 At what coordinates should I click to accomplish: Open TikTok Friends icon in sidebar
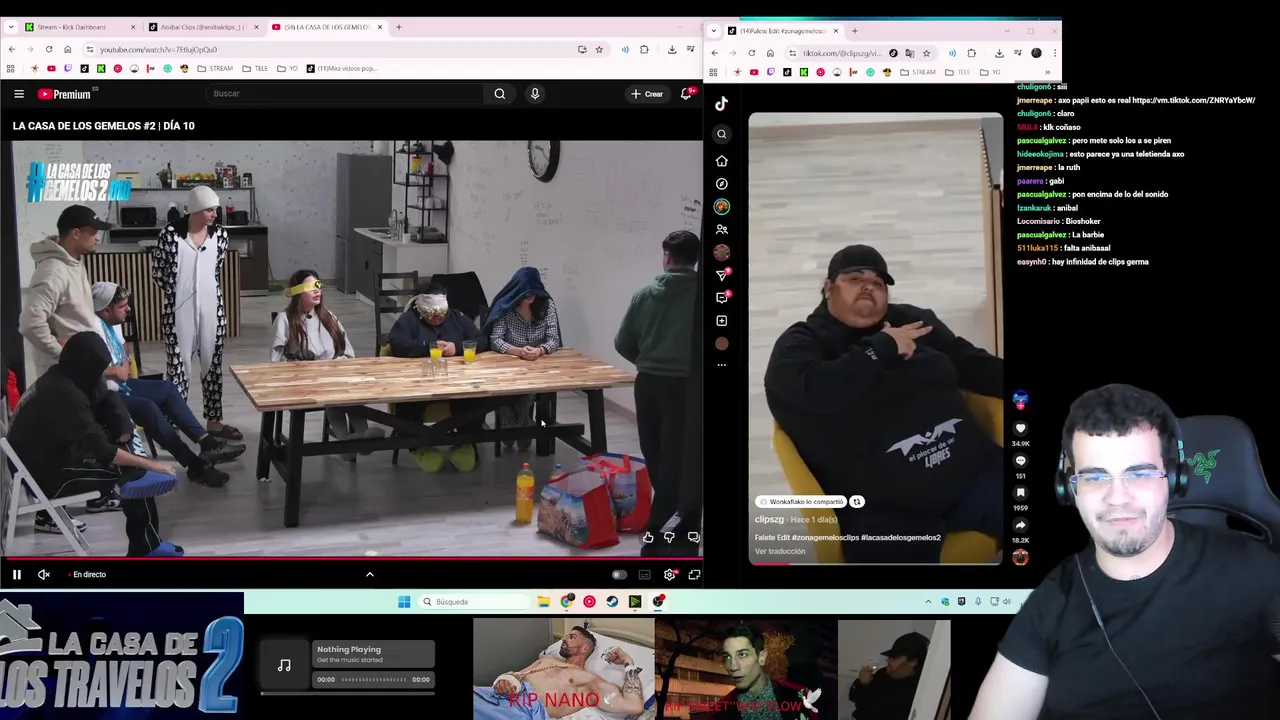(722, 230)
